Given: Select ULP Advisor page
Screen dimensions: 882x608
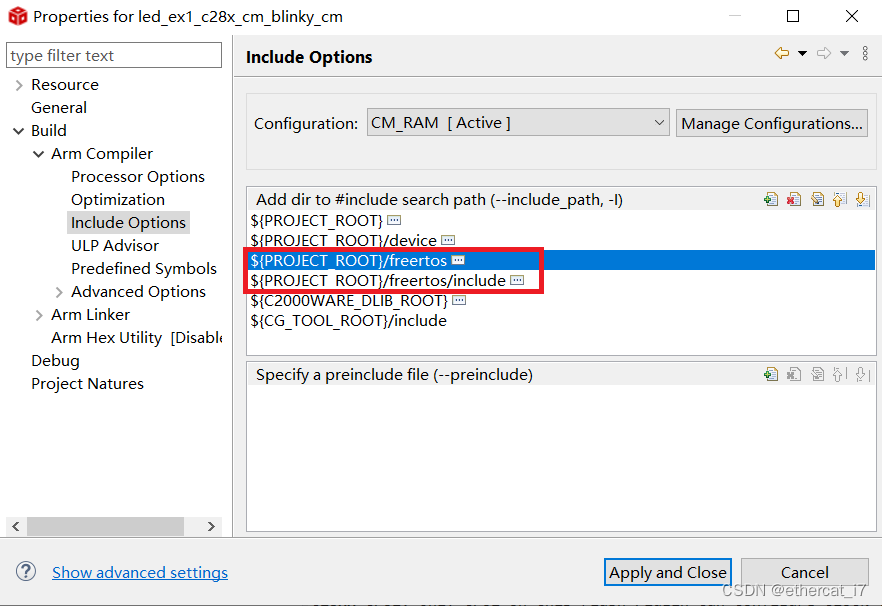Looking at the screenshot, I should click(x=115, y=246).
